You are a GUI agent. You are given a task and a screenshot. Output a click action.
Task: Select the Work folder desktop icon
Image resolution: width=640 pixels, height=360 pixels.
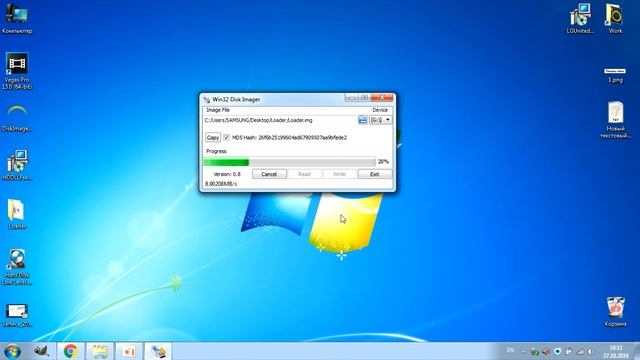tap(615, 18)
